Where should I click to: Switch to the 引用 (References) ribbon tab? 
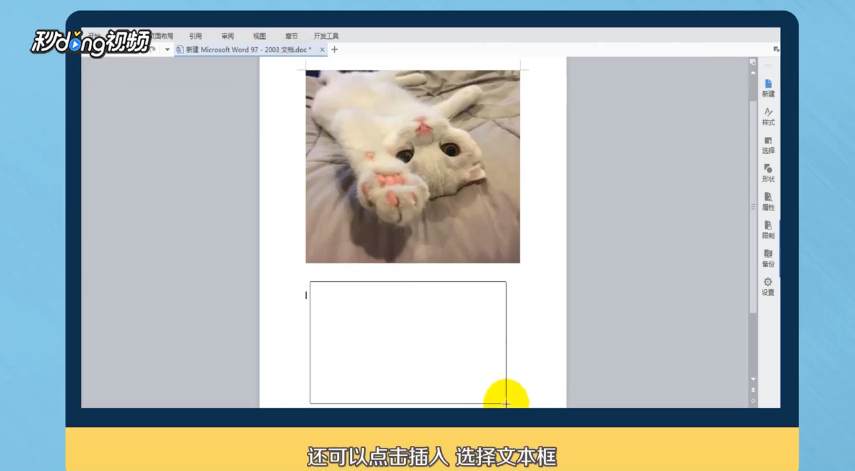[x=195, y=36]
